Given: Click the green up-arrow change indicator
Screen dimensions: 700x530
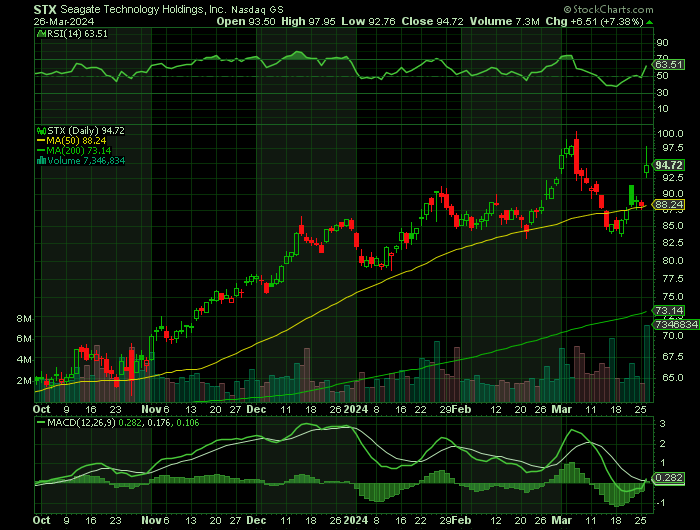Looking at the screenshot, I should point(650,22).
